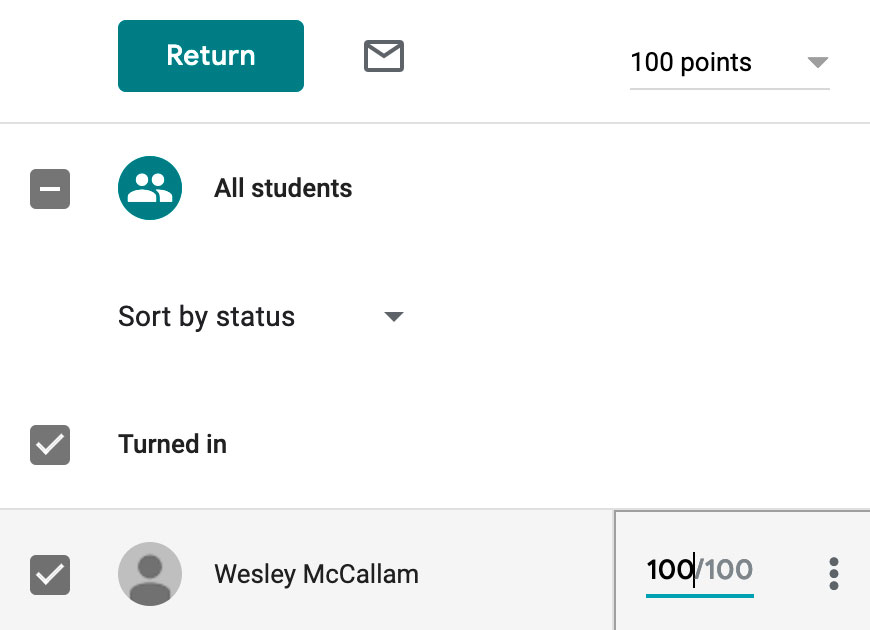Image resolution: width=870 pixels, height=630 pixels.
Task: Uncheck the Turned in group checkbox
Action: (x=50, y=444)
